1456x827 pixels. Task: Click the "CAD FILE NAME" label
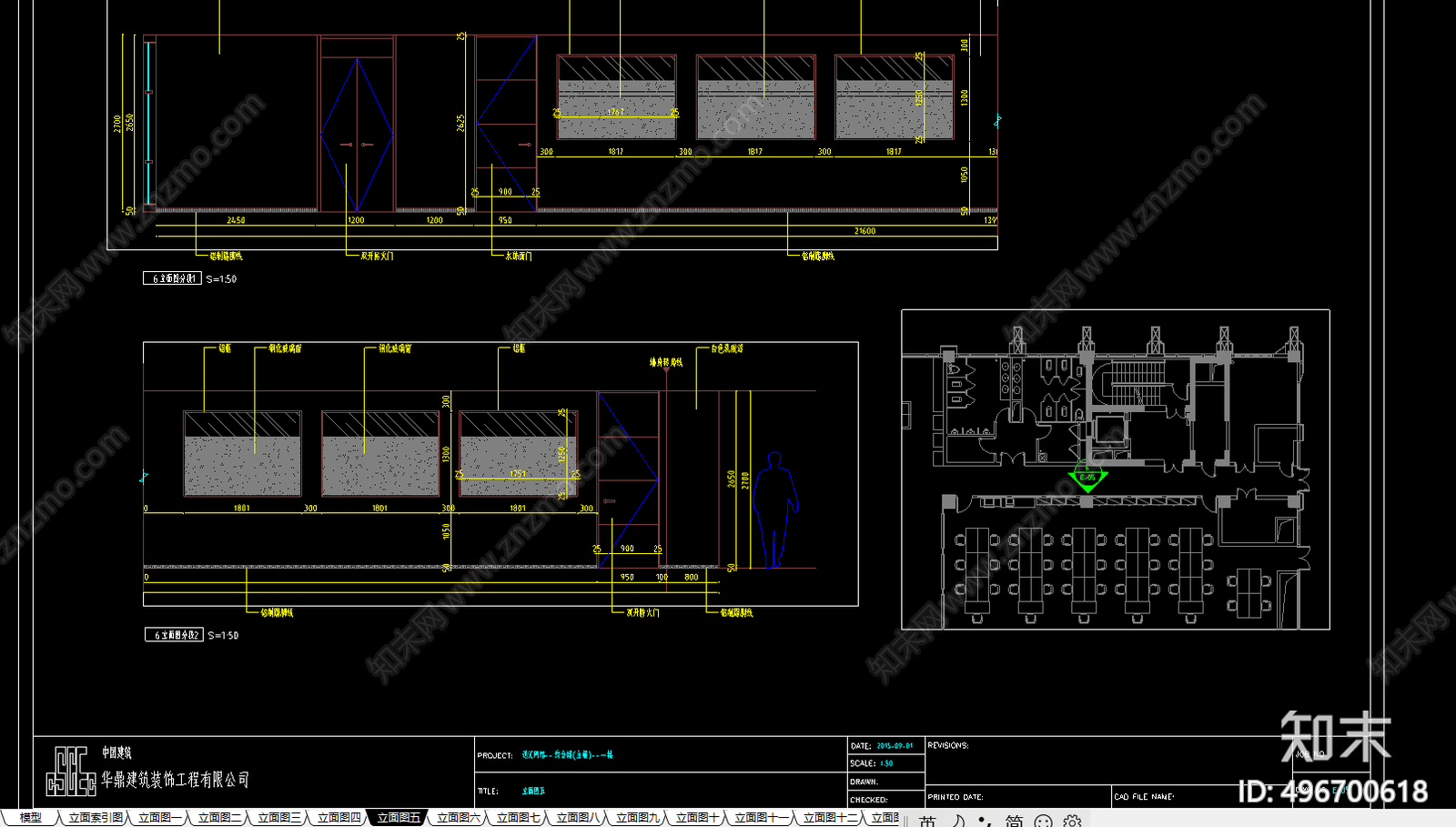tap(1144, 797)
